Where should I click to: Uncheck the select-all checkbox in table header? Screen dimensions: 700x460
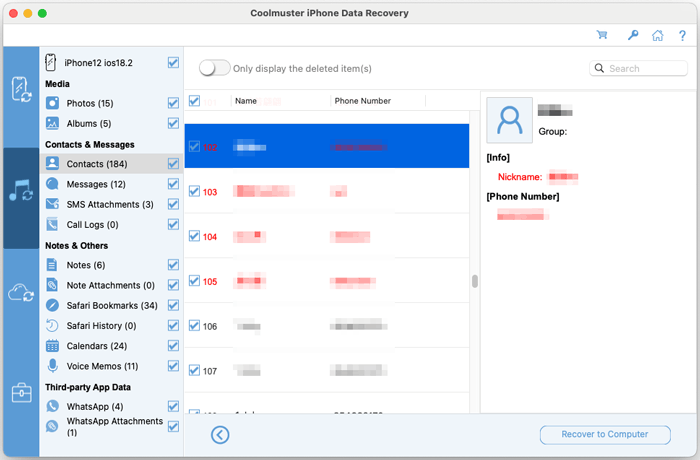194,101
